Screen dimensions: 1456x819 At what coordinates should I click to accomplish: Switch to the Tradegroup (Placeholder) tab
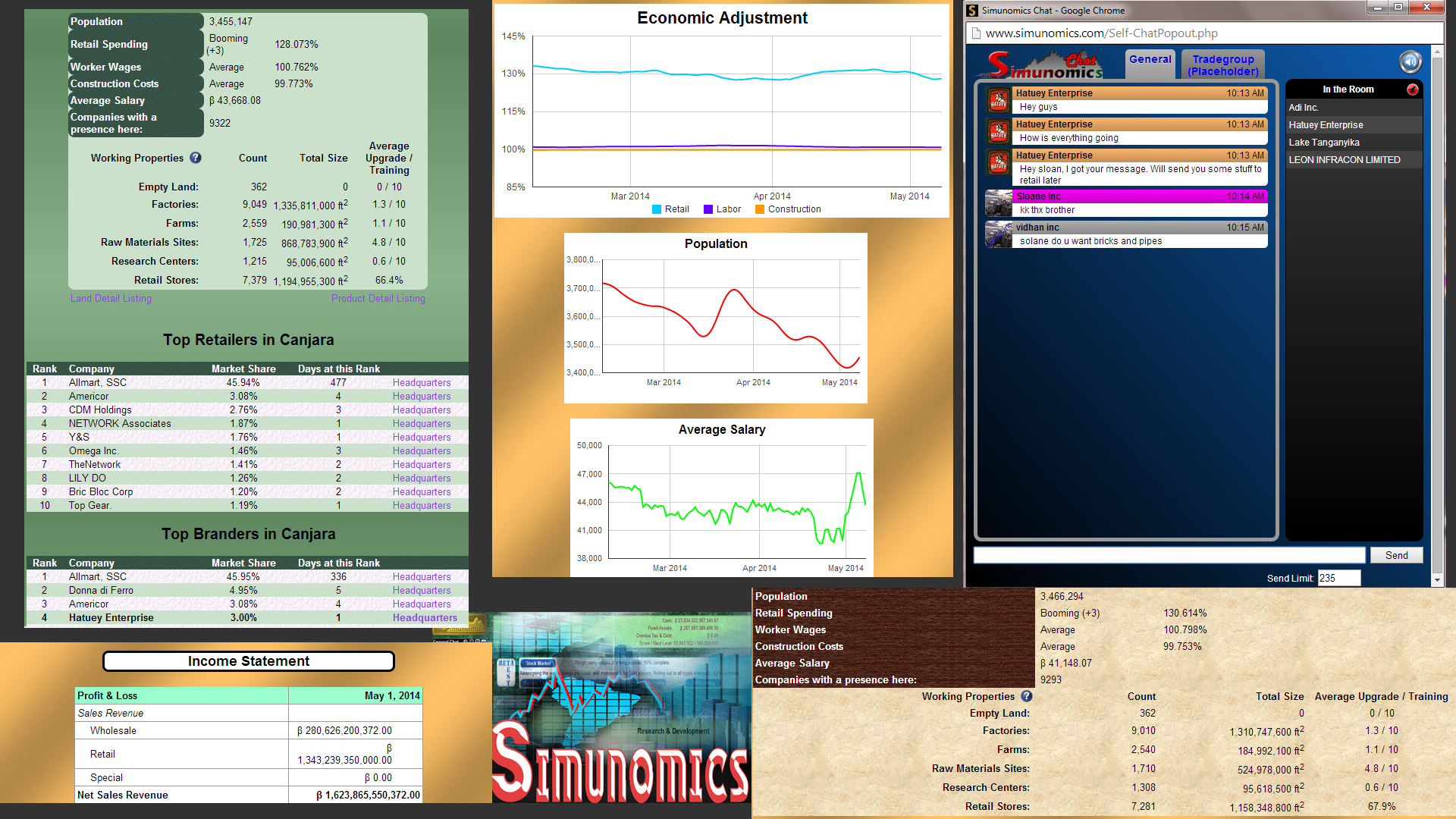coord(1222,64)
